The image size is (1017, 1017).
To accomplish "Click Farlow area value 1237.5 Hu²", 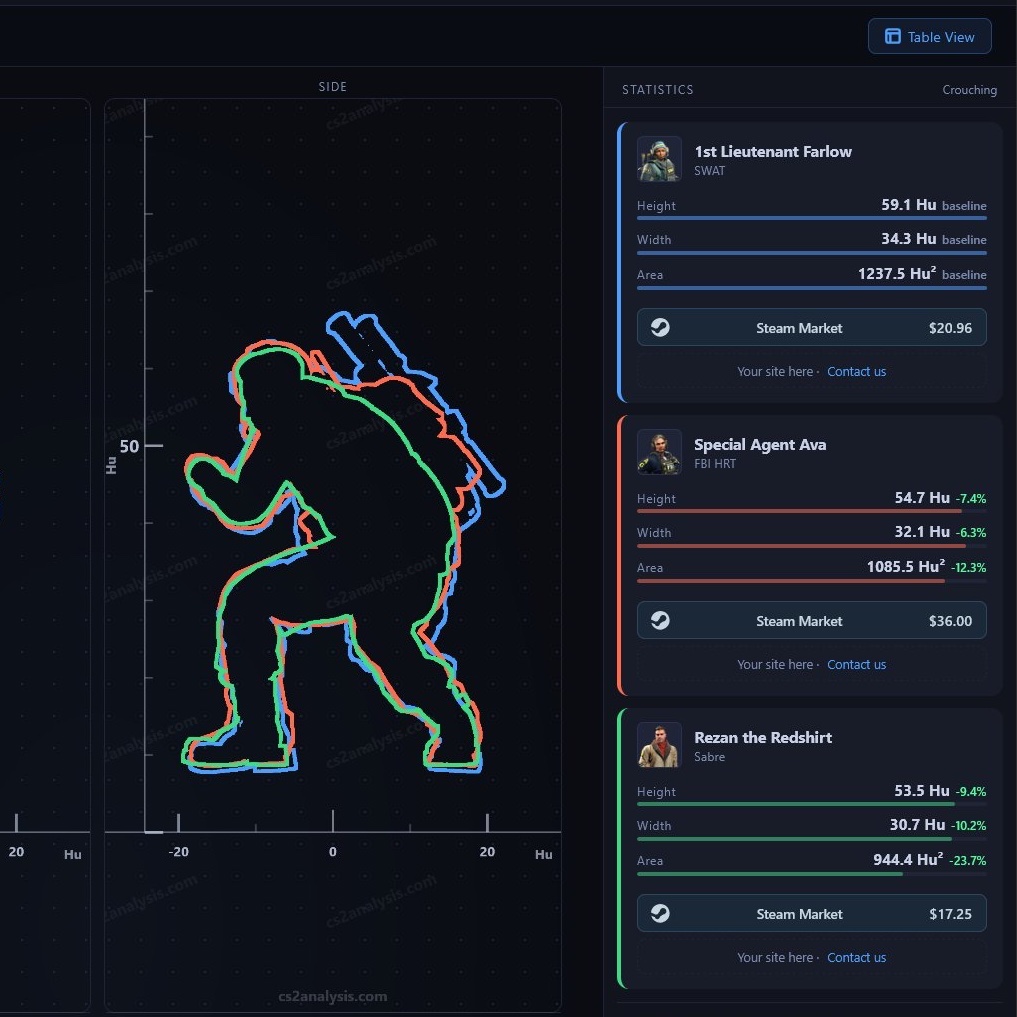I will tap(897, 273).
